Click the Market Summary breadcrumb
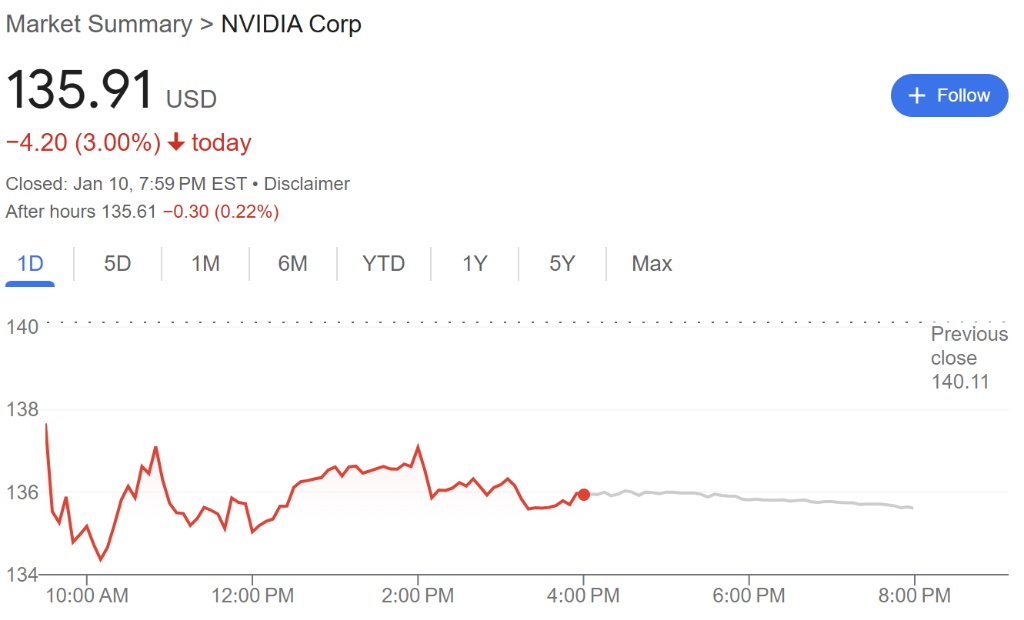This screenshot has width=1024, height=620. pos(99,25)
